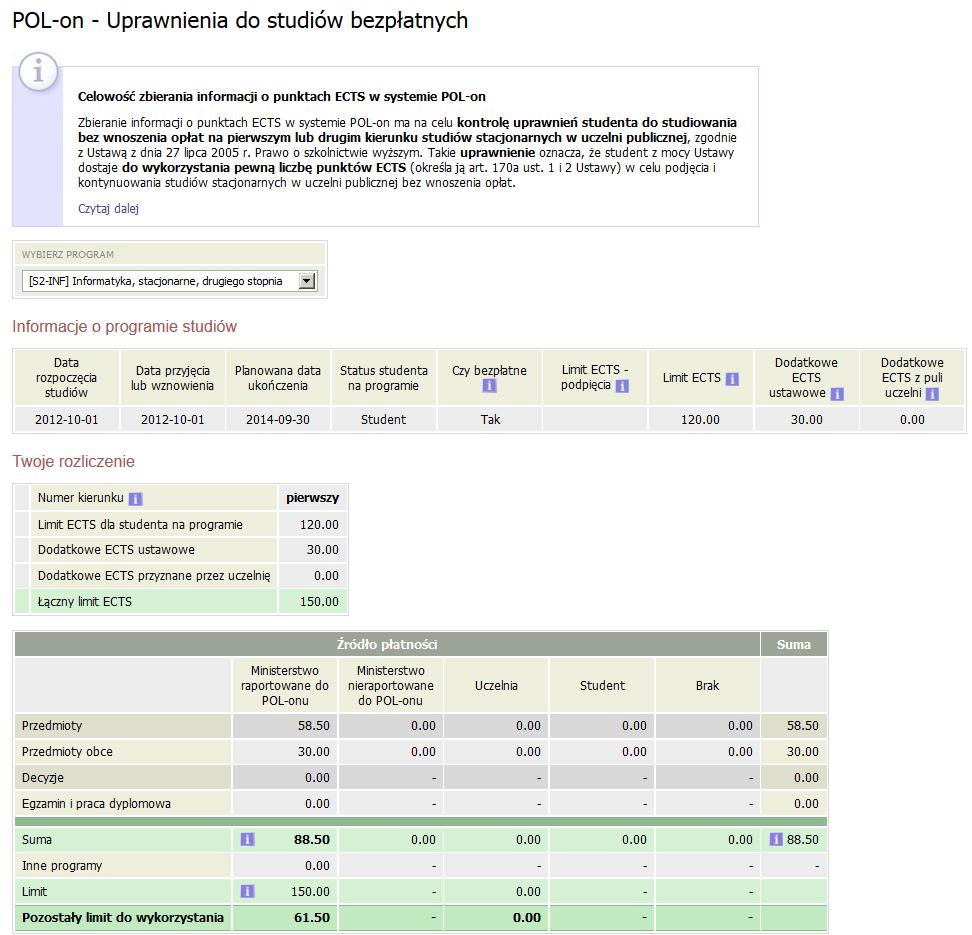Screen dimensions: 972x935
Task: Click the planned end date 2014-09-30
Action: tap(278, 420)
